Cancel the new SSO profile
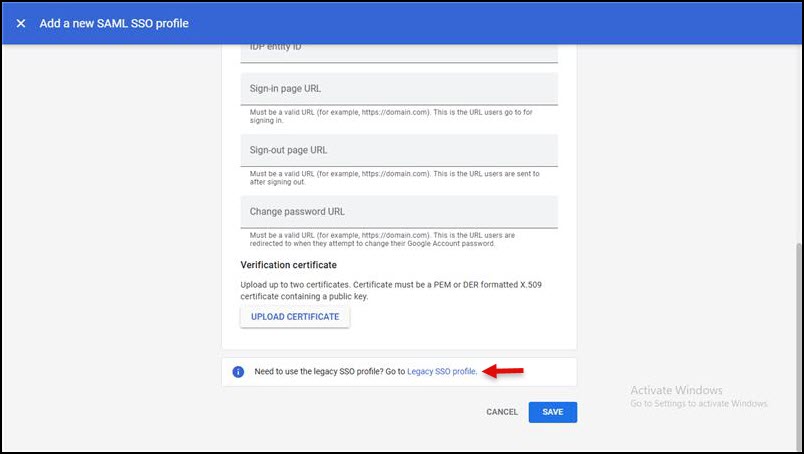 502,412
